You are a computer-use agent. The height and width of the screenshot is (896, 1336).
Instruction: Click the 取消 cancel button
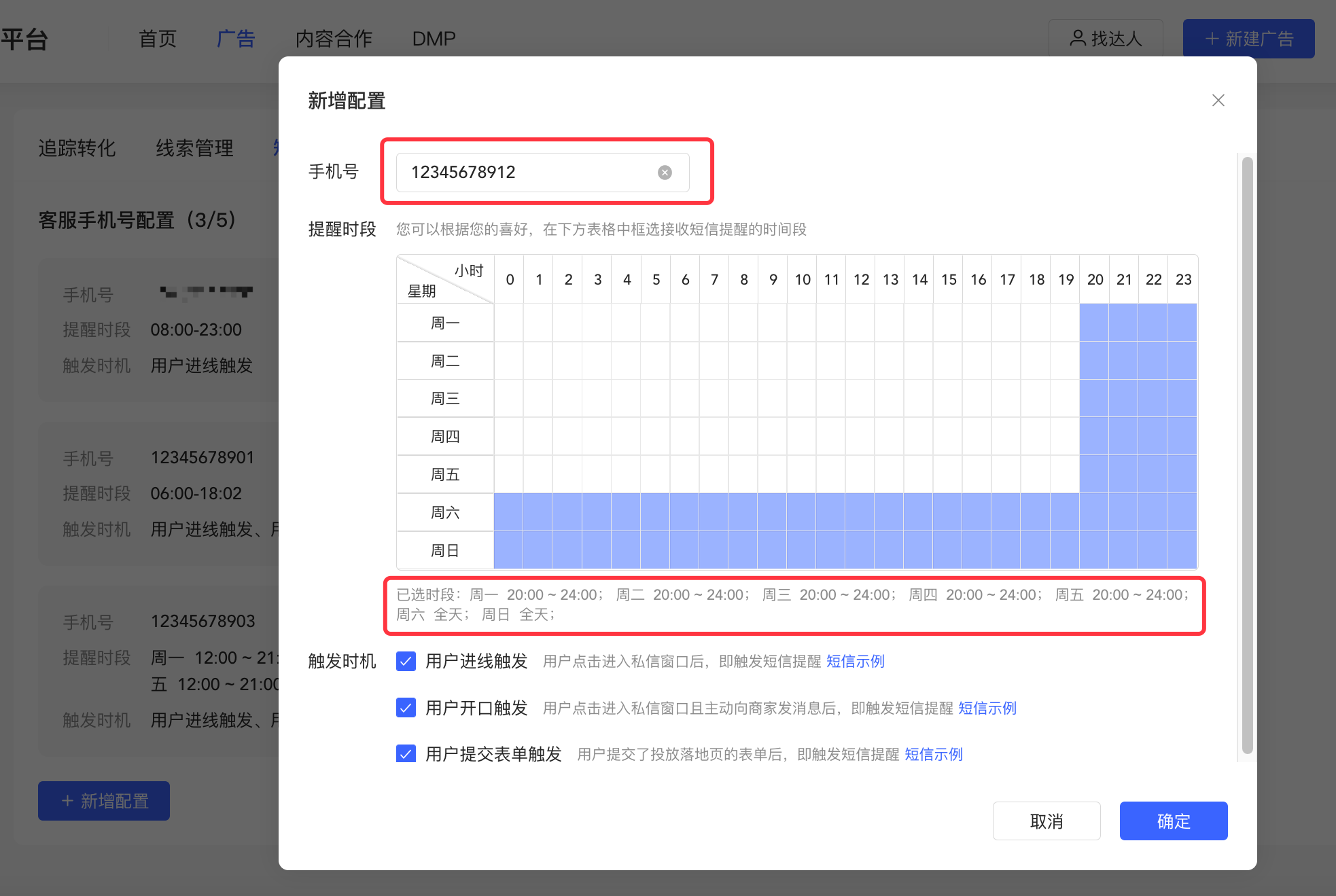(x=1046, y=821)
